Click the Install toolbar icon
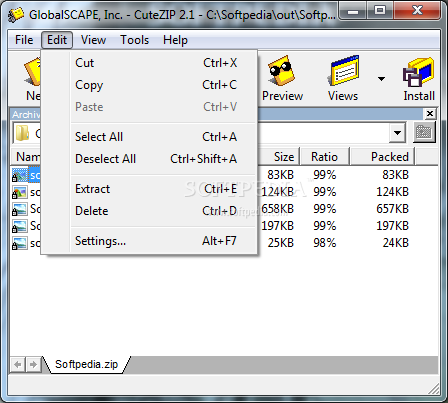 coord(419,78)
